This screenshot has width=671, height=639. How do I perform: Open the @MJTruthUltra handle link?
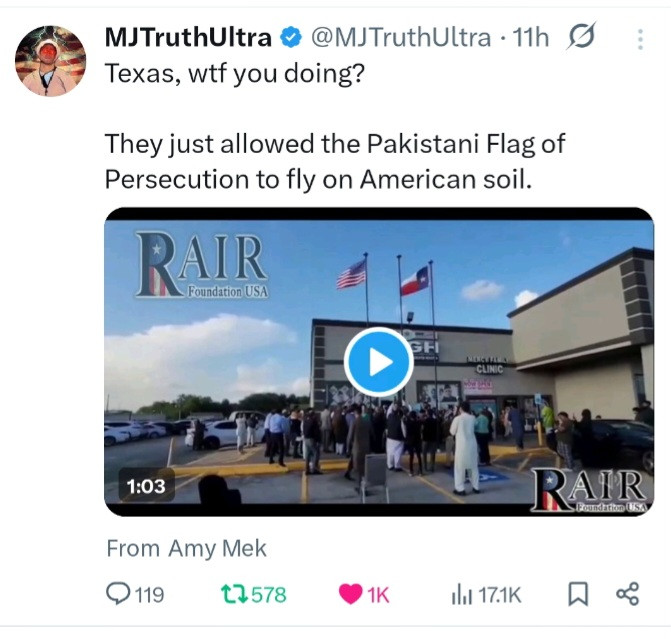401,37
